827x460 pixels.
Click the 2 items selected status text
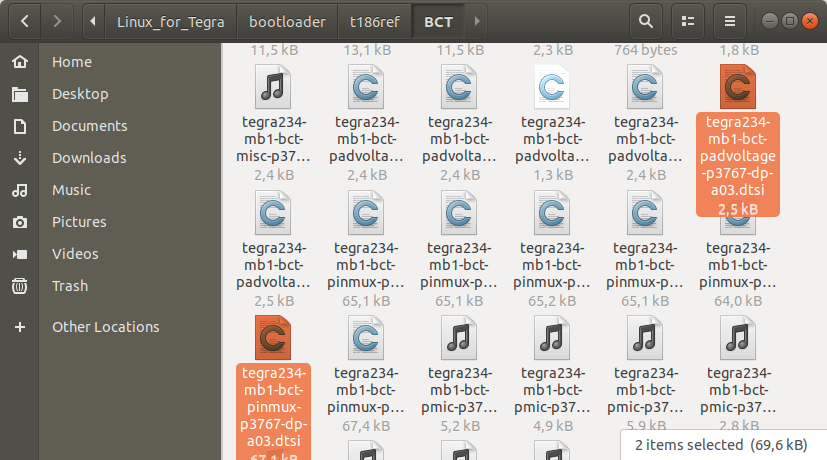coord(721,445)
